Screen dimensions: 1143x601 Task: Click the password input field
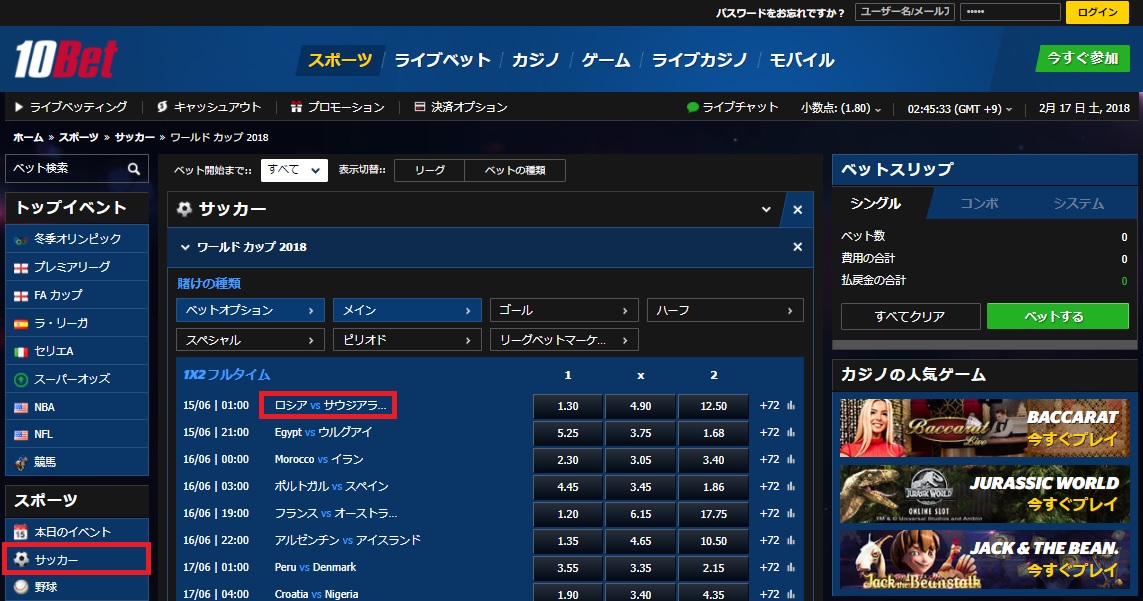click(1010, 12)
